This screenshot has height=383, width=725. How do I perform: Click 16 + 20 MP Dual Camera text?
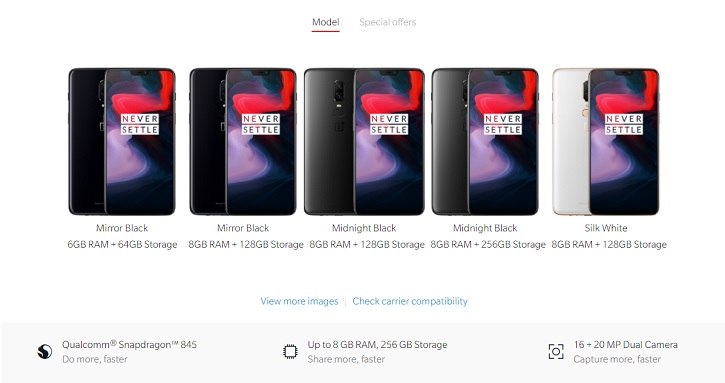tap(626, 345)
